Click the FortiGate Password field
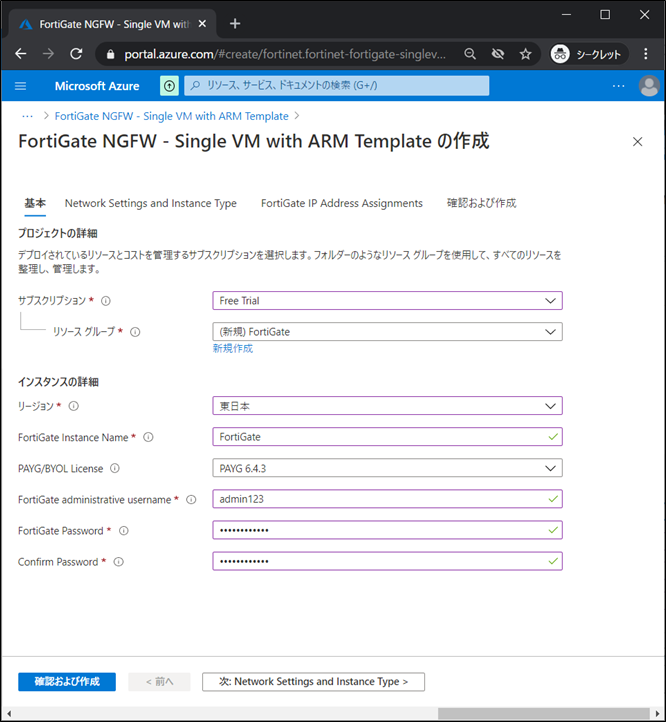This screenshot has height=722, width=666. (387, 530)
